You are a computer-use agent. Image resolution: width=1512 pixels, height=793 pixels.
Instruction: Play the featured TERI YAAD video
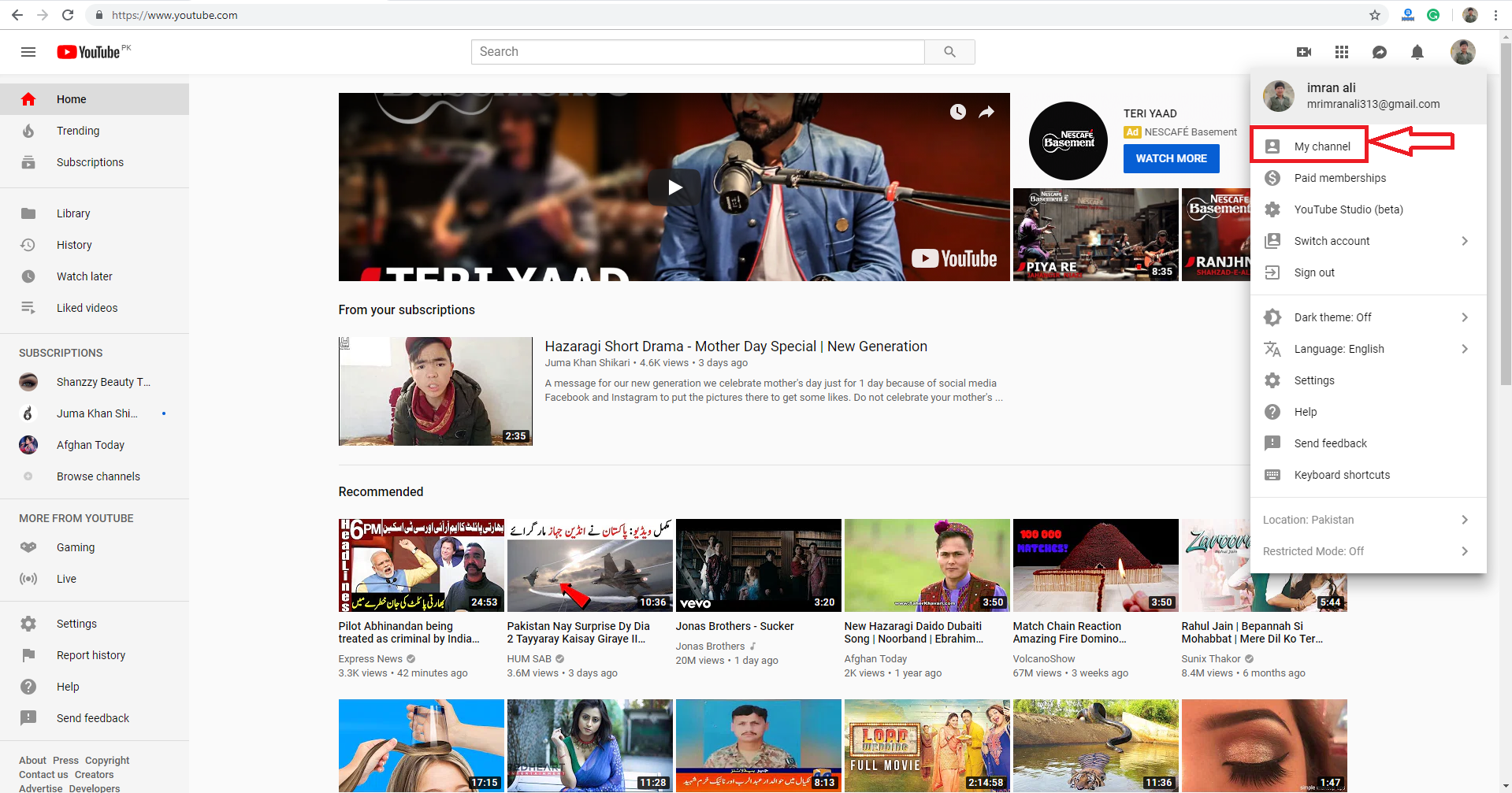point(674,187)
